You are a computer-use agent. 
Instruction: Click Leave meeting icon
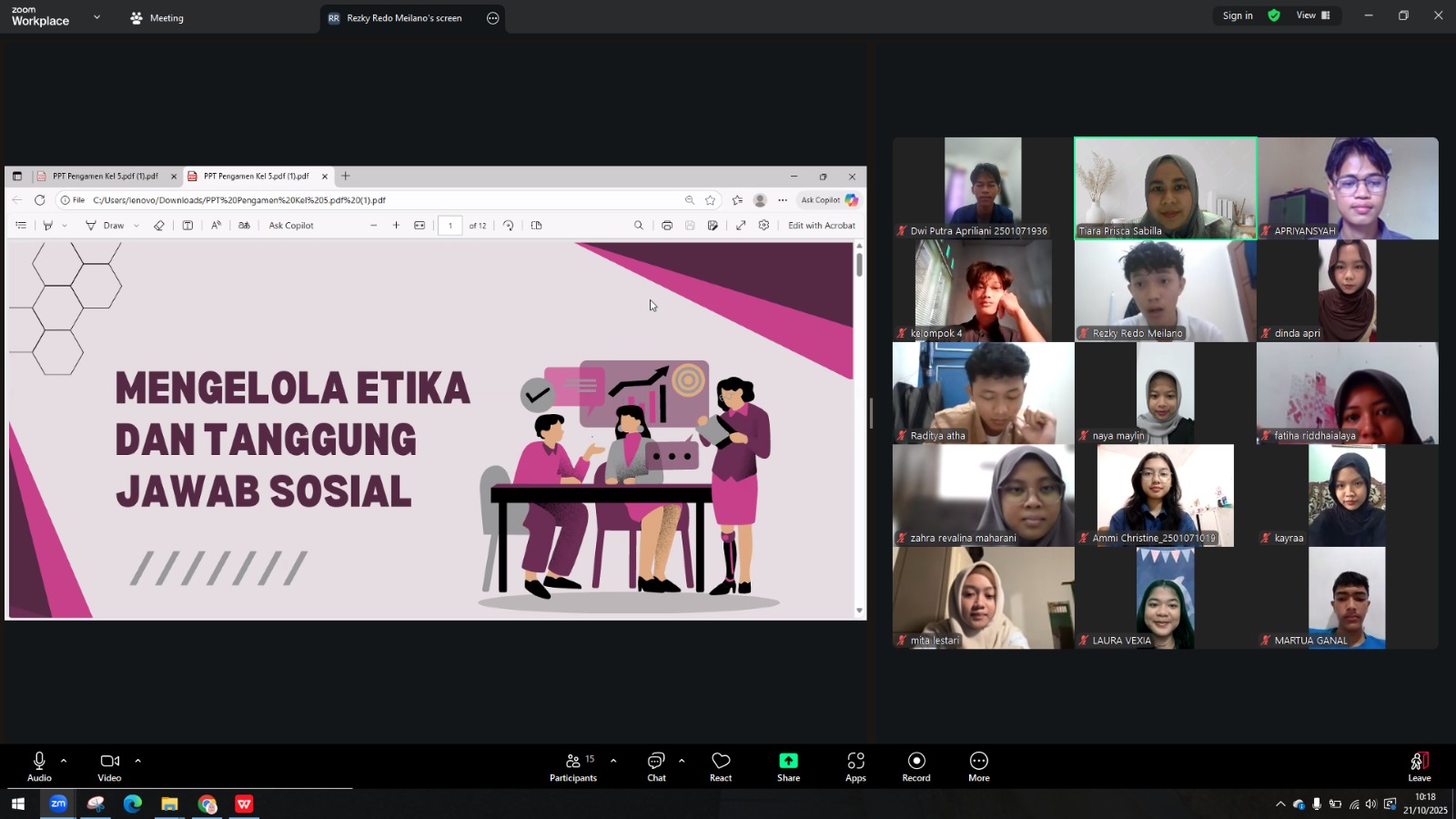[1419, 766]
